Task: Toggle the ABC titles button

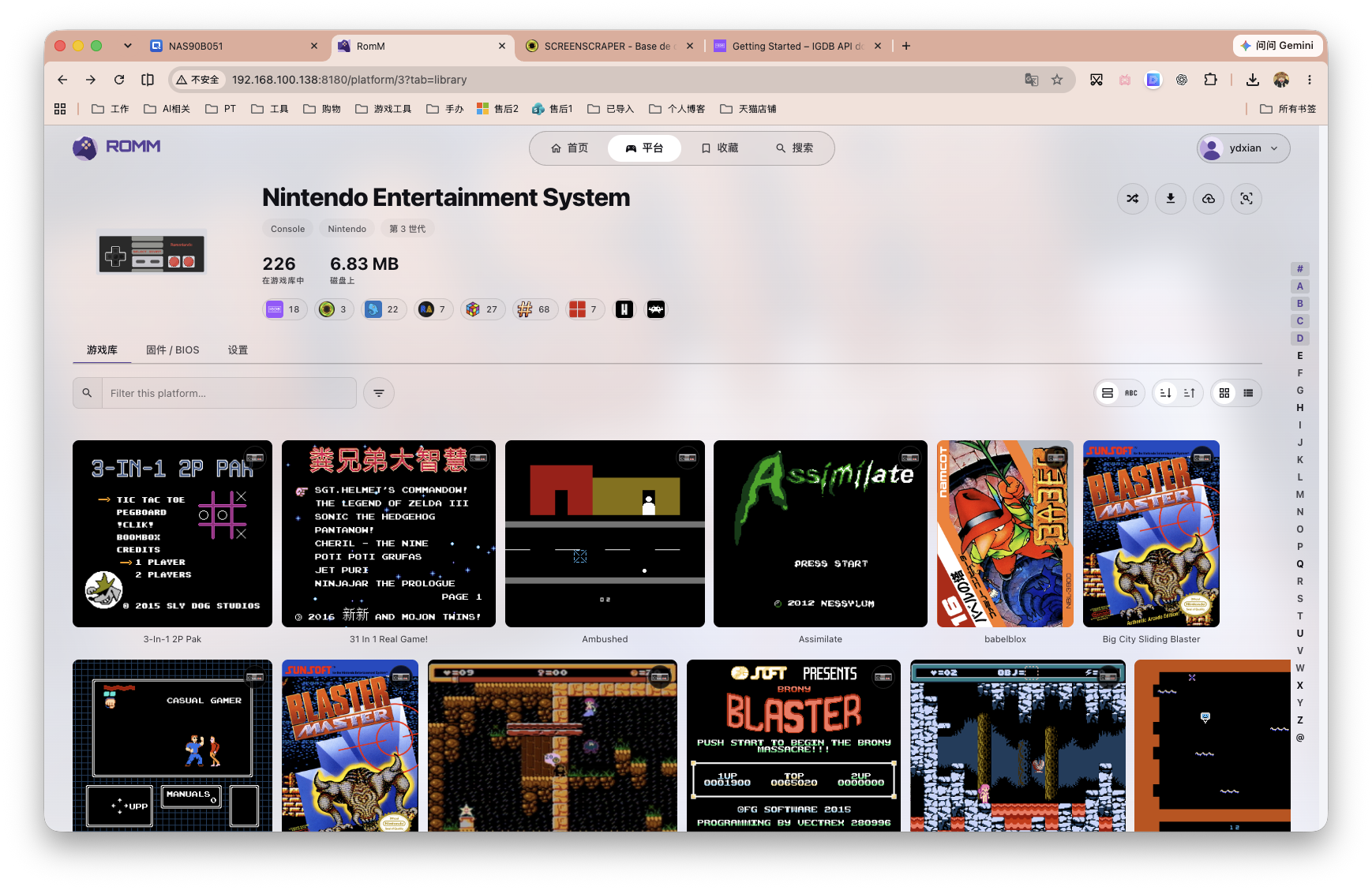Action: pyautogui.click(x=1131, y=393)
